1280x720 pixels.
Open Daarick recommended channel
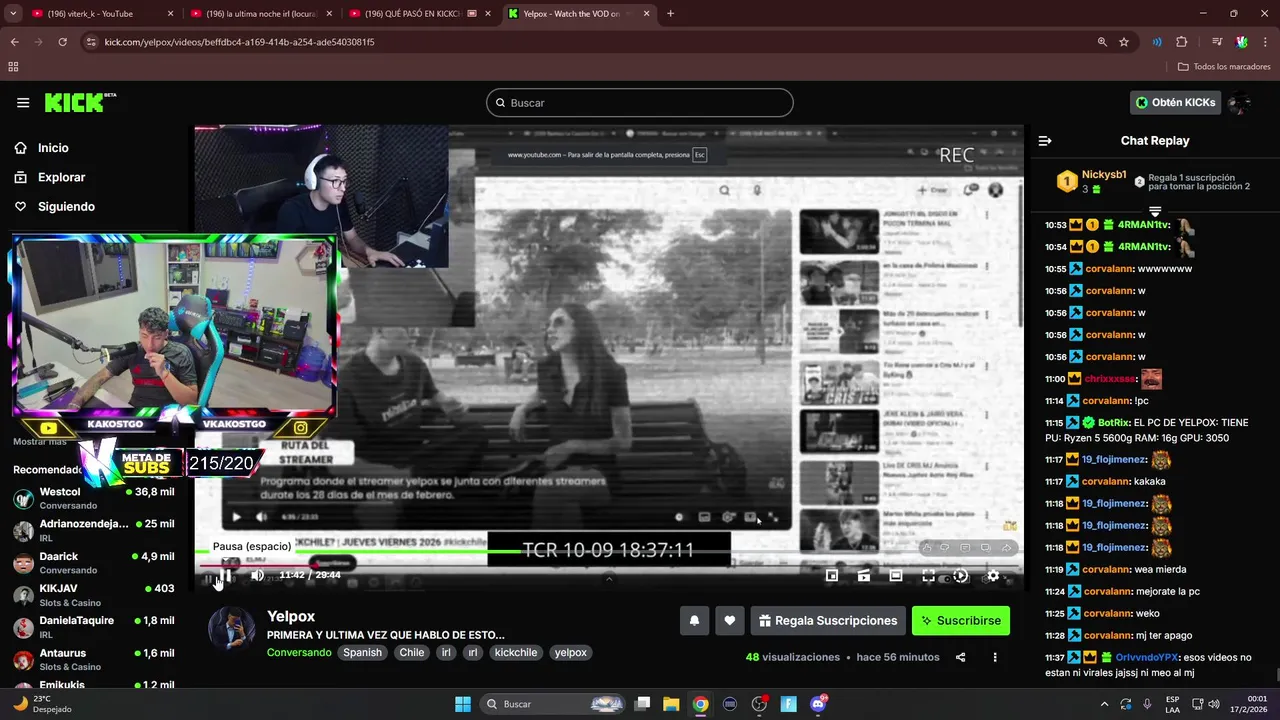click(x=94, y=562)
